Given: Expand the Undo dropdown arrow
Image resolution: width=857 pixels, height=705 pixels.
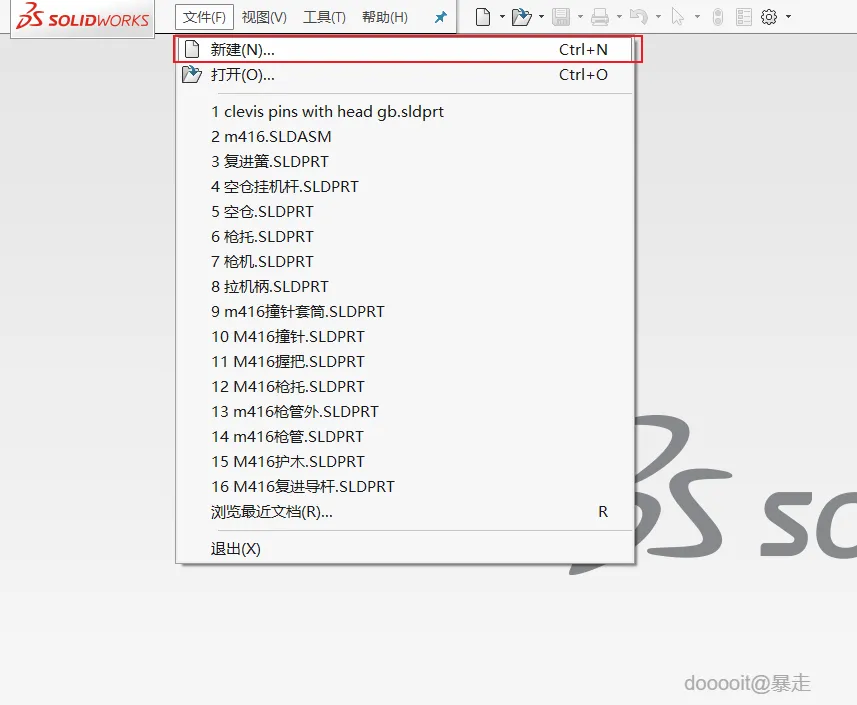Looking at the screenshot, I should 658,17.
